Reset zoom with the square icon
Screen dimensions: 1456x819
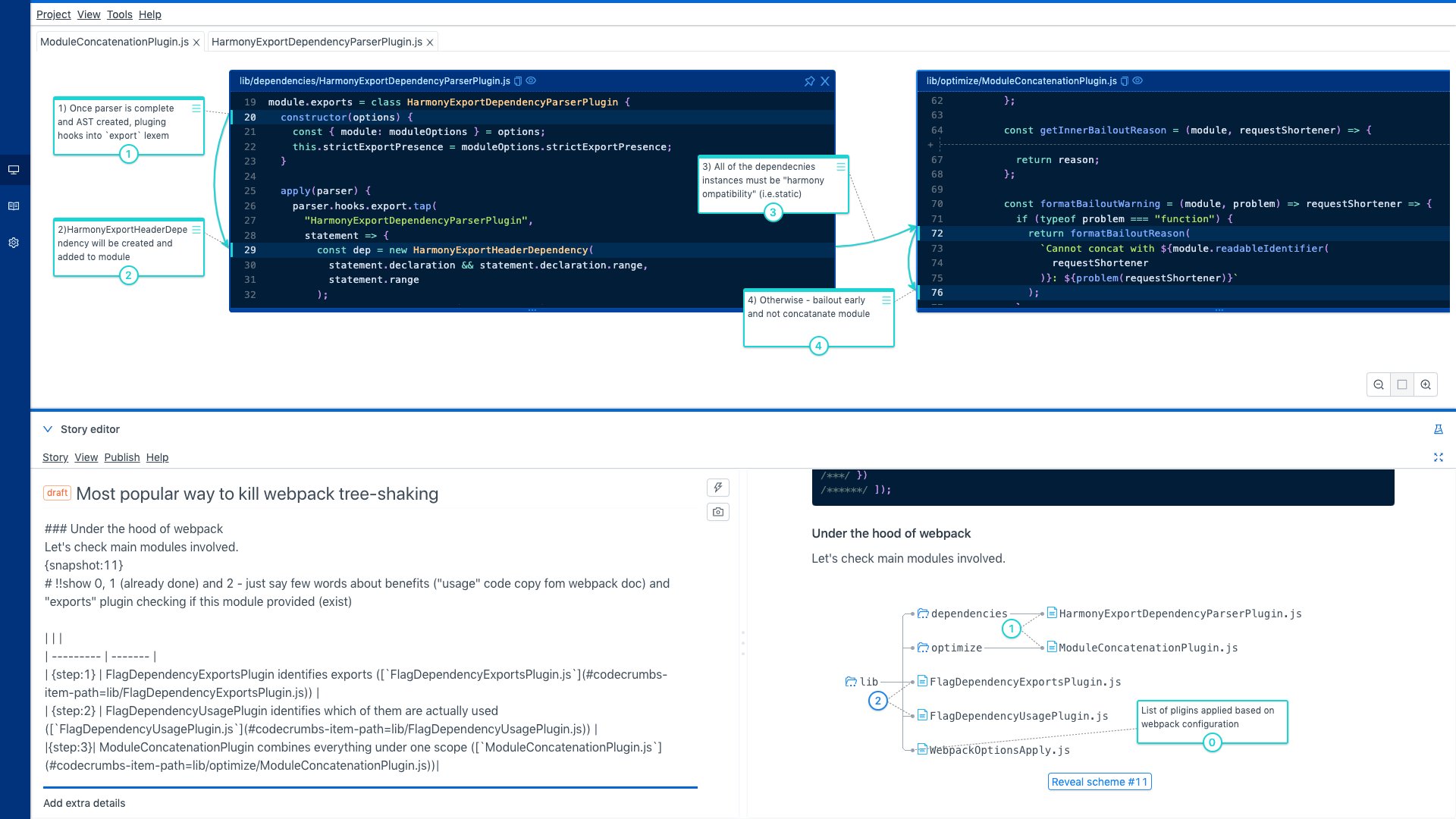pyautogui.click(x=1401, y=385)
